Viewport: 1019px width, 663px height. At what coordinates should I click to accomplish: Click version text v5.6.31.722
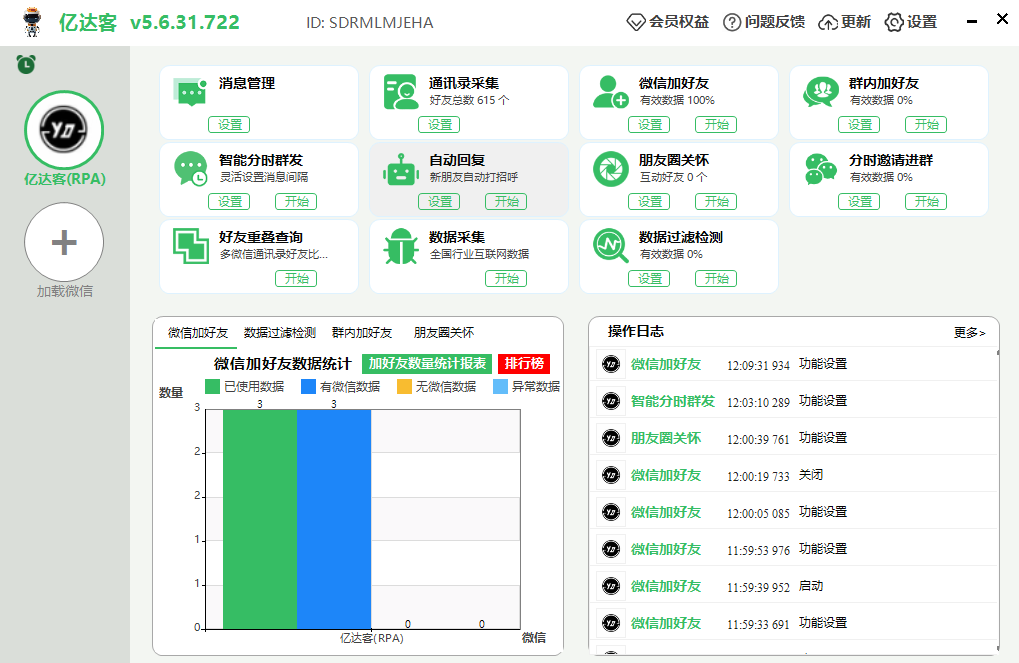coord(185,23)
